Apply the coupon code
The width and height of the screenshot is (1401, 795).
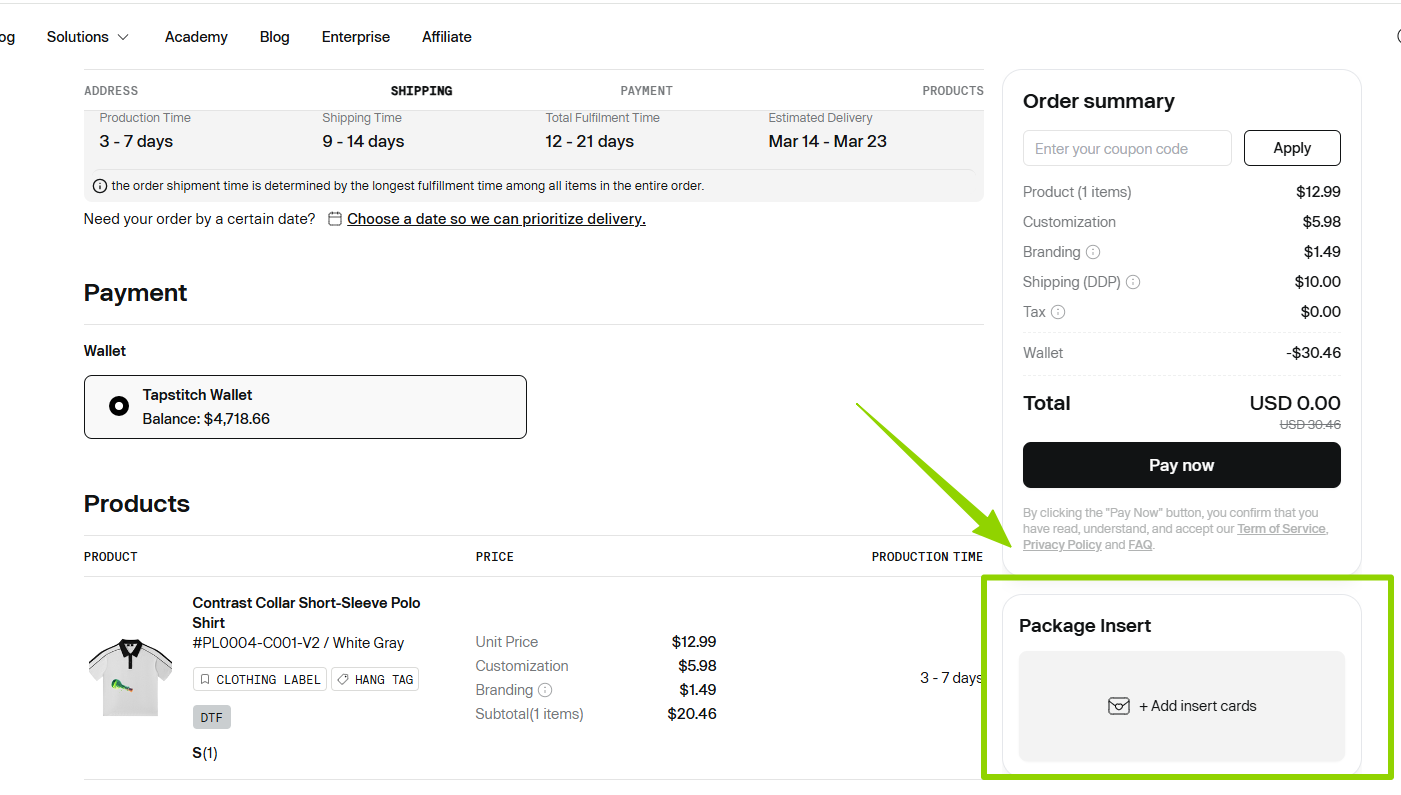pos(1291,148)
